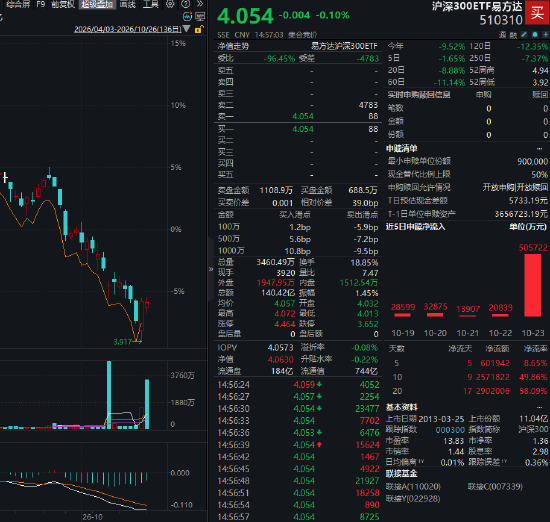550x522 pixels.
Task: Click the 10-19 inflow bar 28599
Action: click(x=402, y=315)
